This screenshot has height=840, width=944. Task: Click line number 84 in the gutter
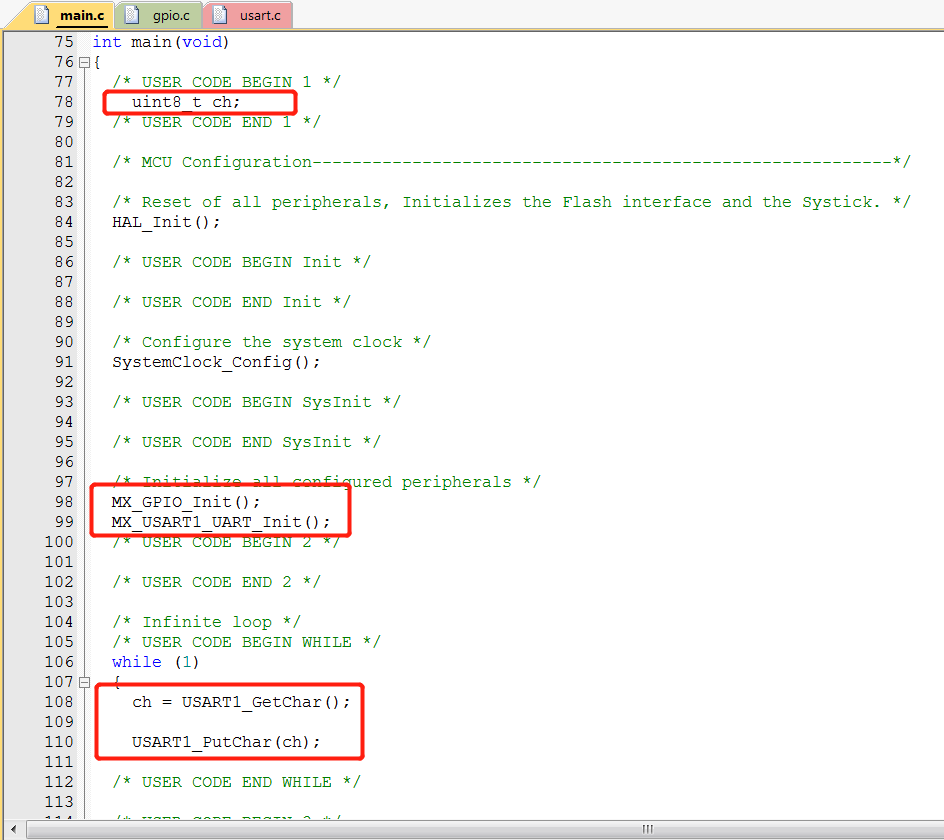coord(64,222)
